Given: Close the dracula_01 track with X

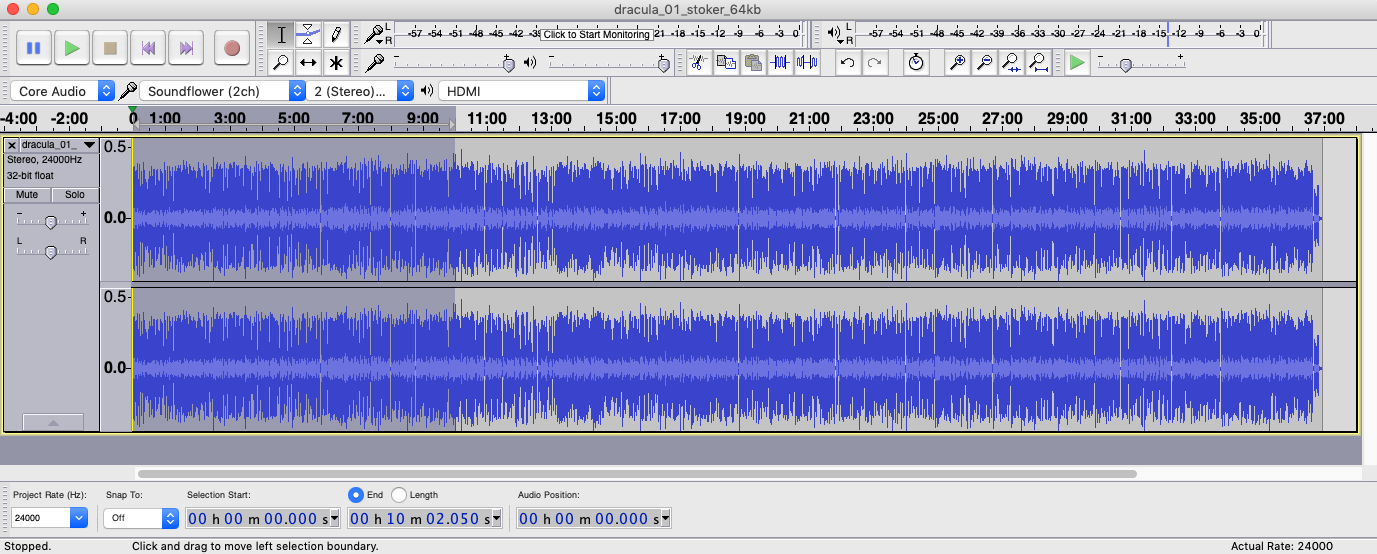Looking at the screenshot, I should [x=12, y=145].
